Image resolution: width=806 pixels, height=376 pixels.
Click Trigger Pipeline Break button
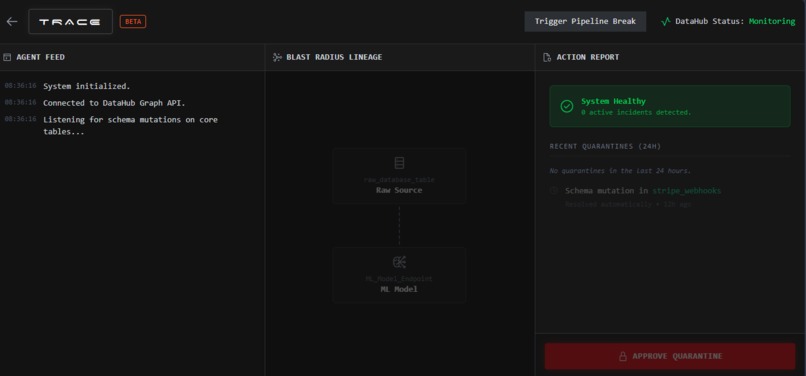point(585,22)
